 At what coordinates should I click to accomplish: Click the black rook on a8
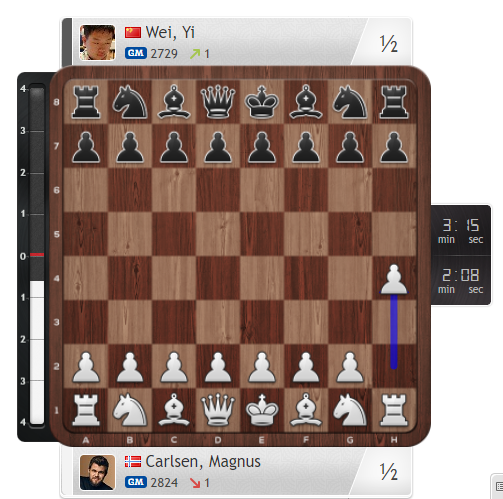(x=86, y=102)
